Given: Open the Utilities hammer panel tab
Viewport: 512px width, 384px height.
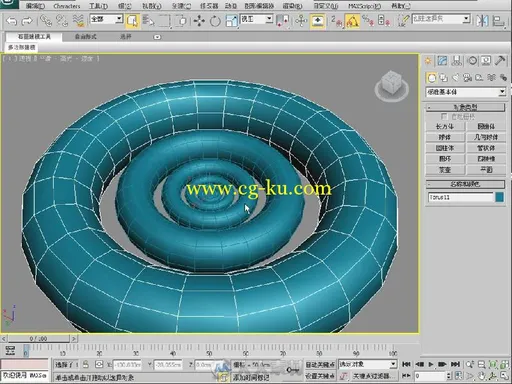Looking at the screenshot, I should pyautogui.click(x=500, y=61).
